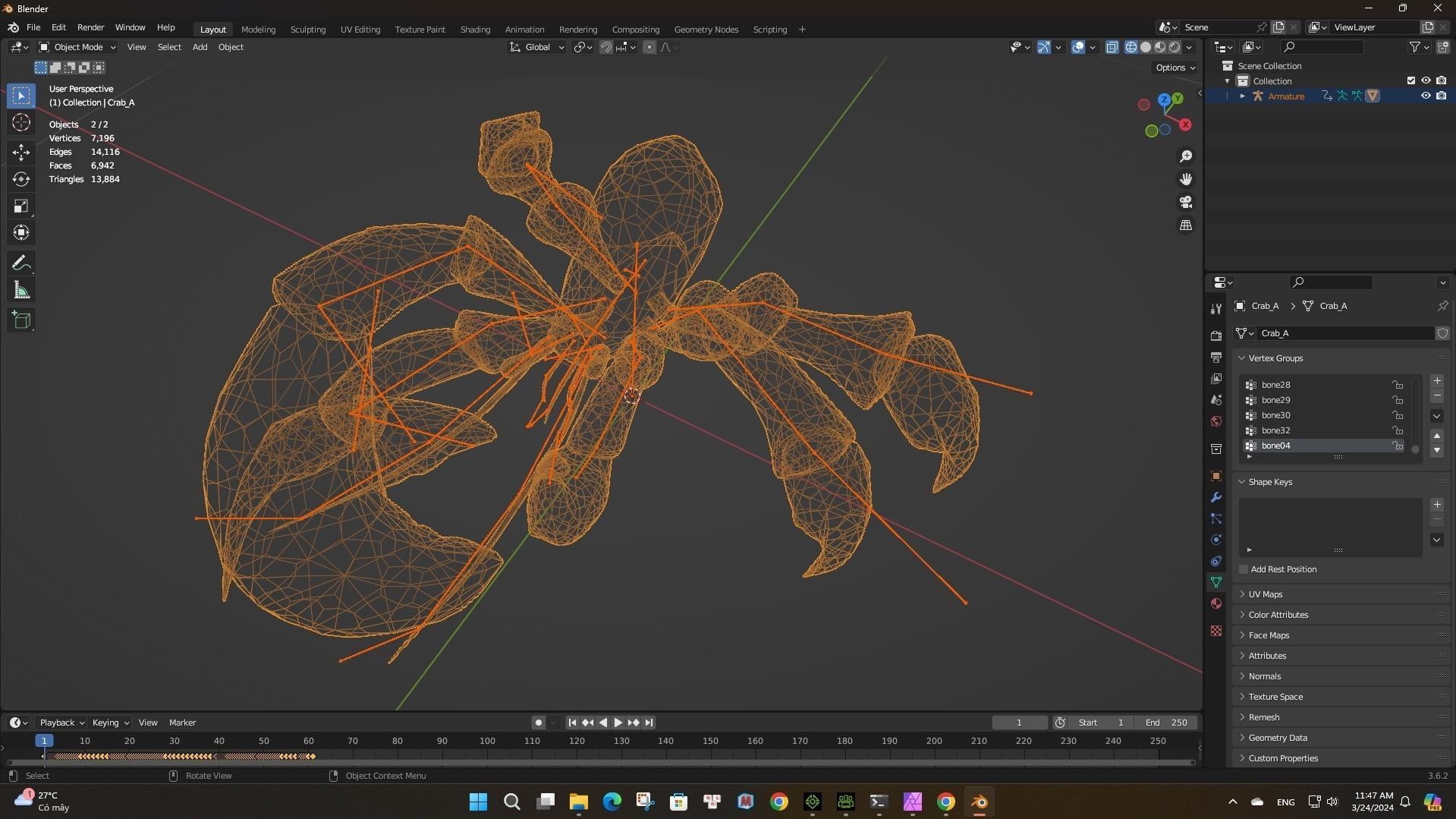This screenshot has width=1456, height=819.
Task: Click the viewport zoom magnifier icon
Action: tap(1185, 156)
